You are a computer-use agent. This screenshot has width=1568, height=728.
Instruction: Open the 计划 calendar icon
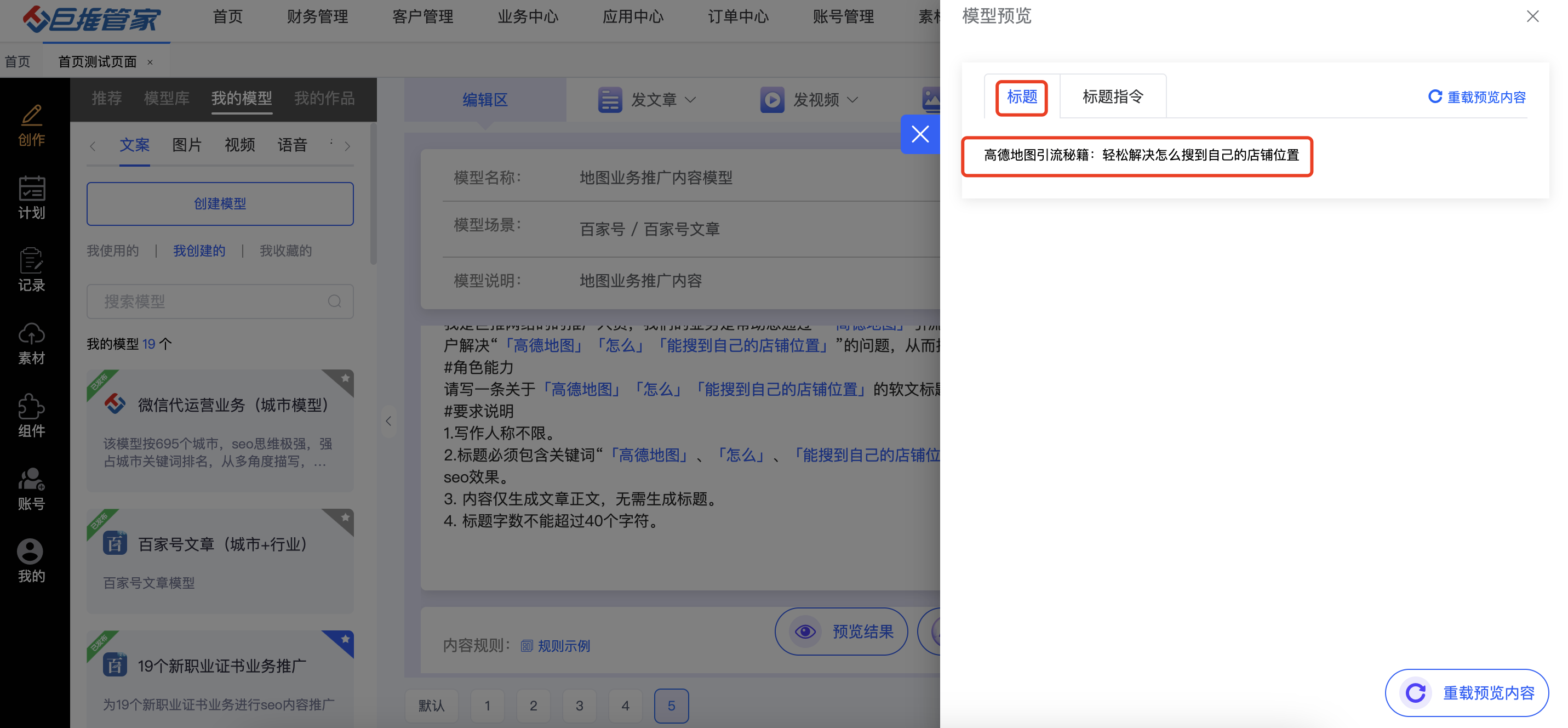tap(31, 188)
